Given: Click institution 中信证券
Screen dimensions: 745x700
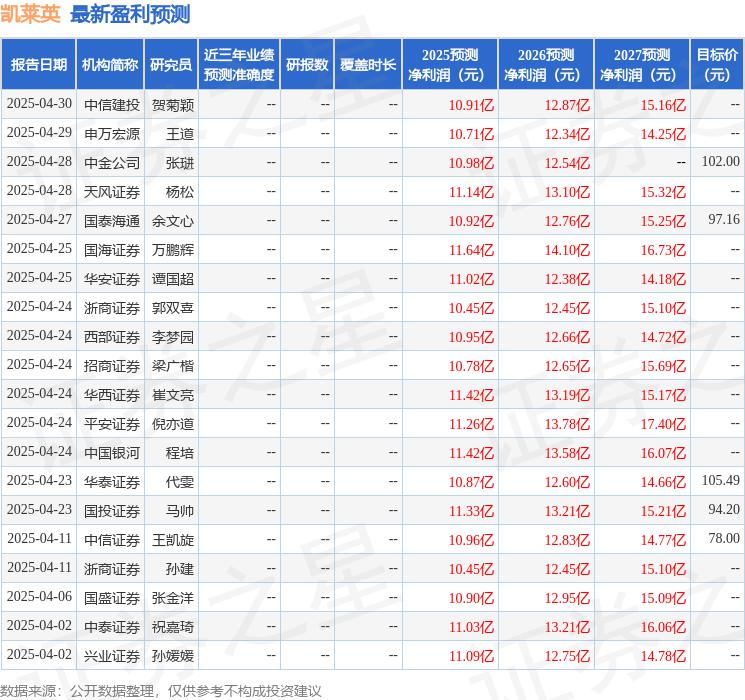Looking at the screenshot, I should 112,540.
